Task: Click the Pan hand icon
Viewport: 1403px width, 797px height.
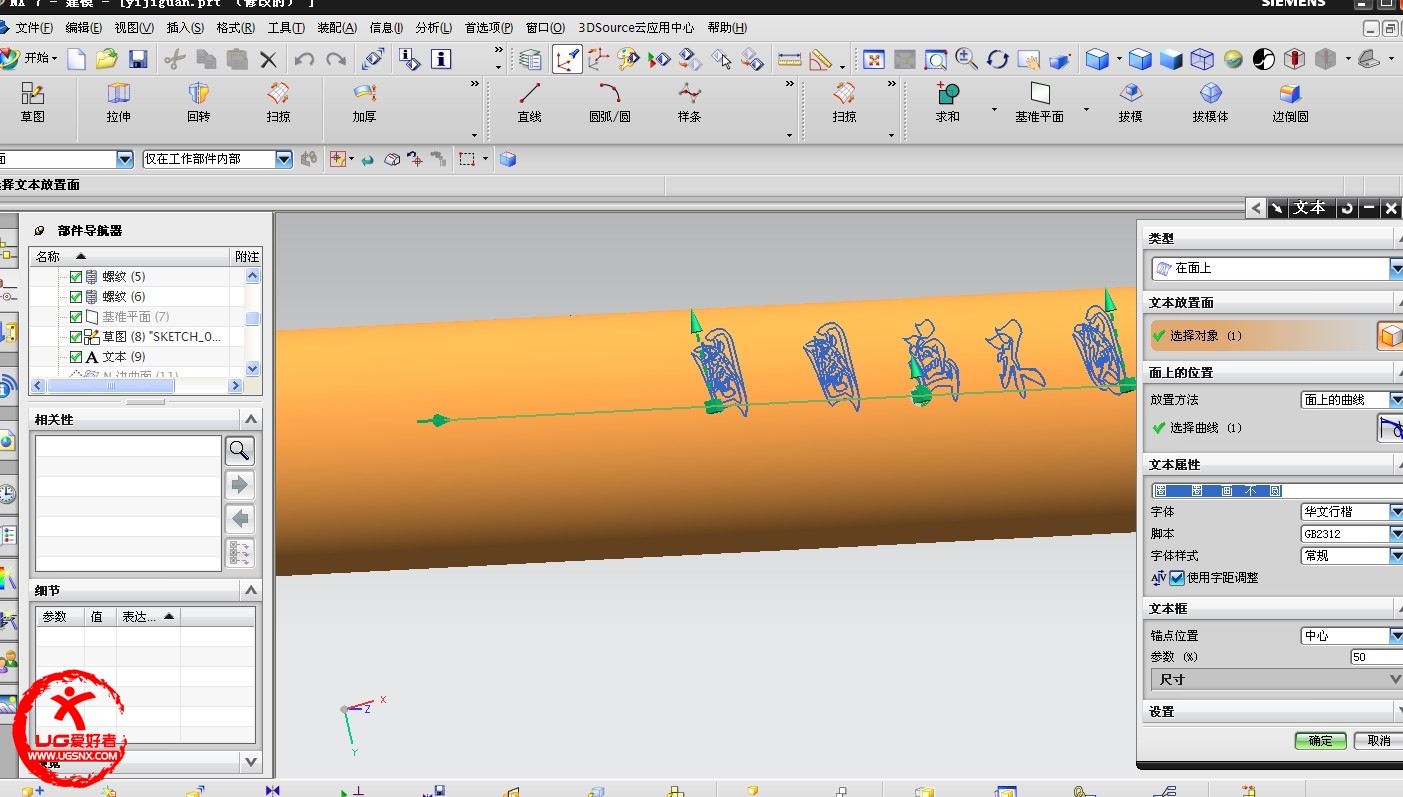Action: 1028,59
